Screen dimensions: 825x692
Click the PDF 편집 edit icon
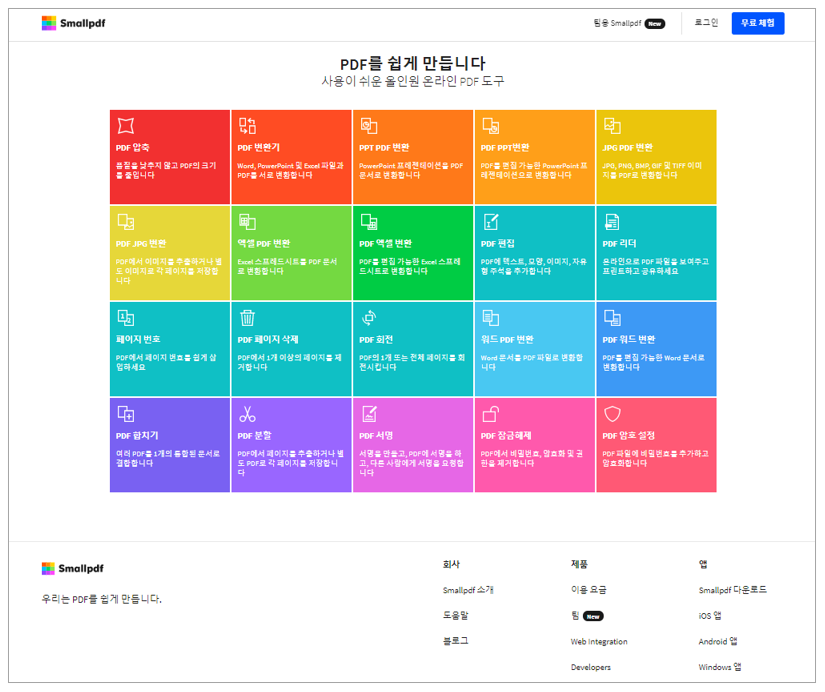tap(491, 222)
